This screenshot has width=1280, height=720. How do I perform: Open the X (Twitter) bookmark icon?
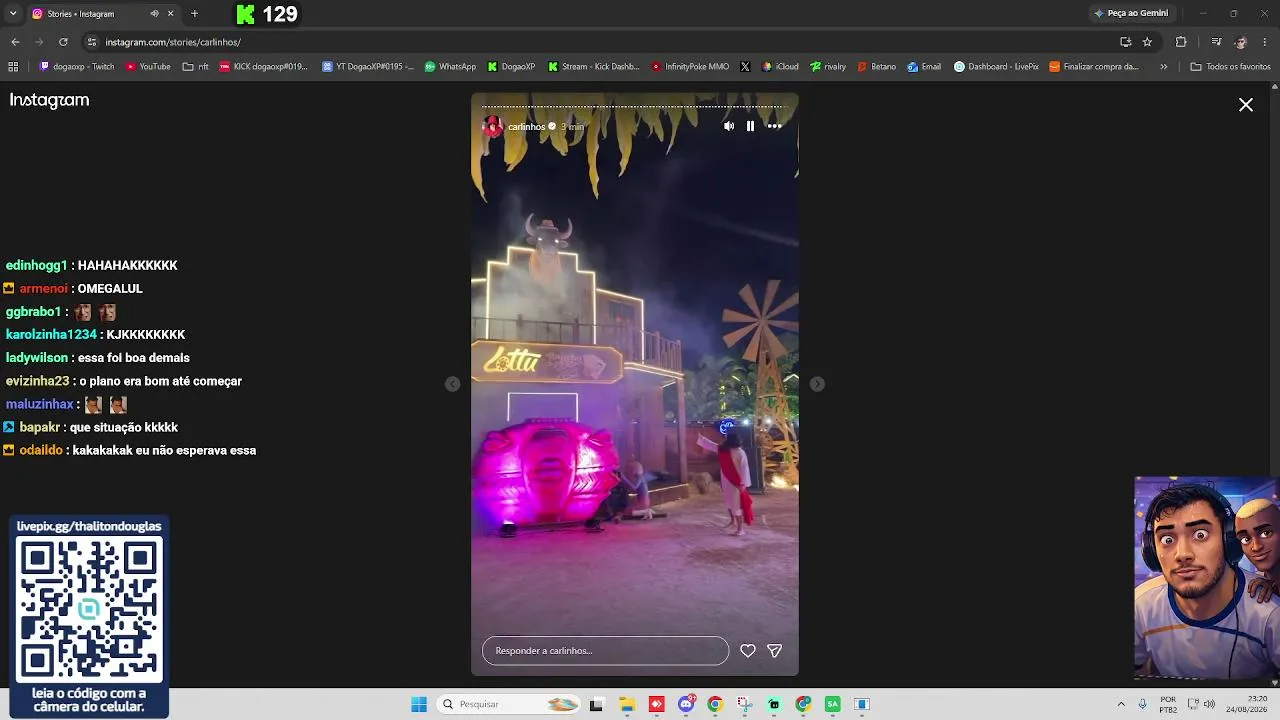[745, 67]
